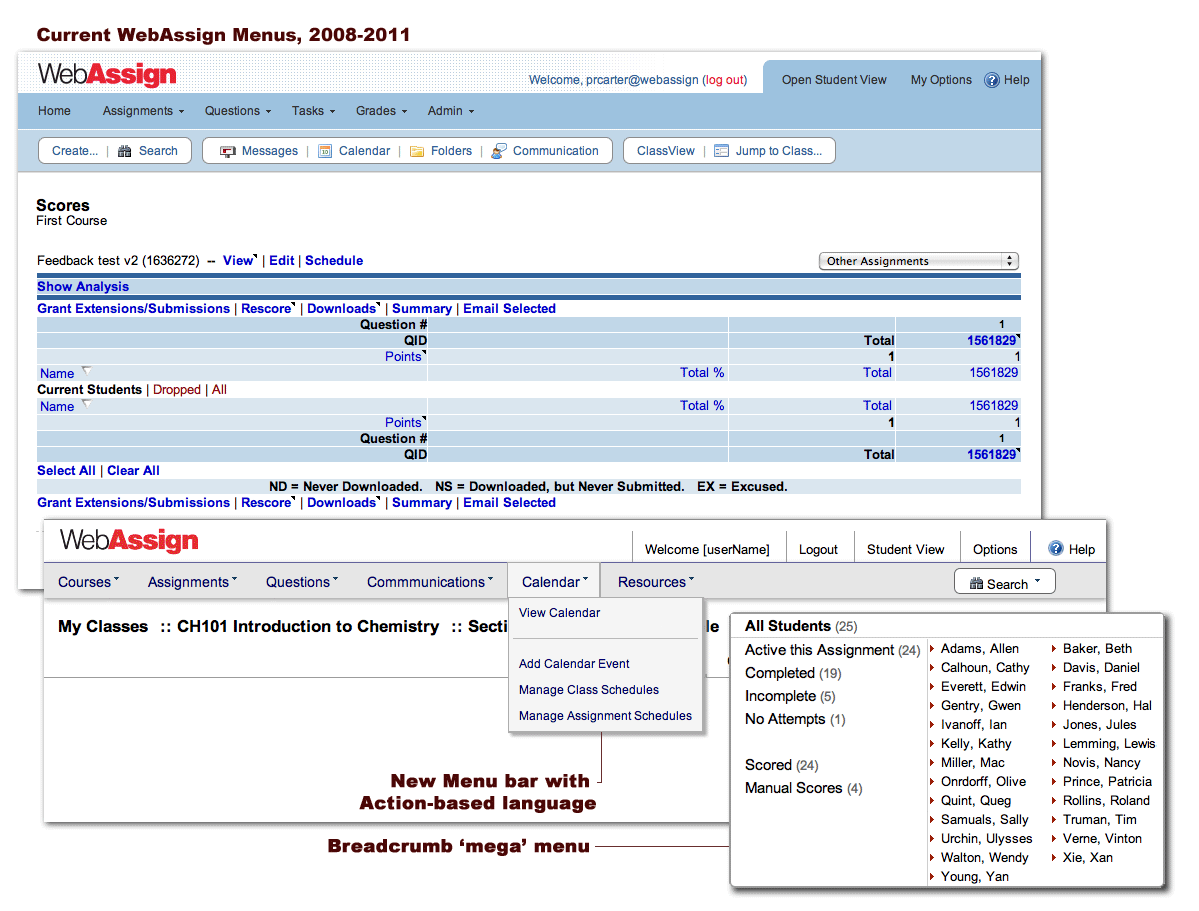Choose View Calendar from the Calendar menu
Image resolution: width=1199 pixels, height=911 pixels.
560,613
